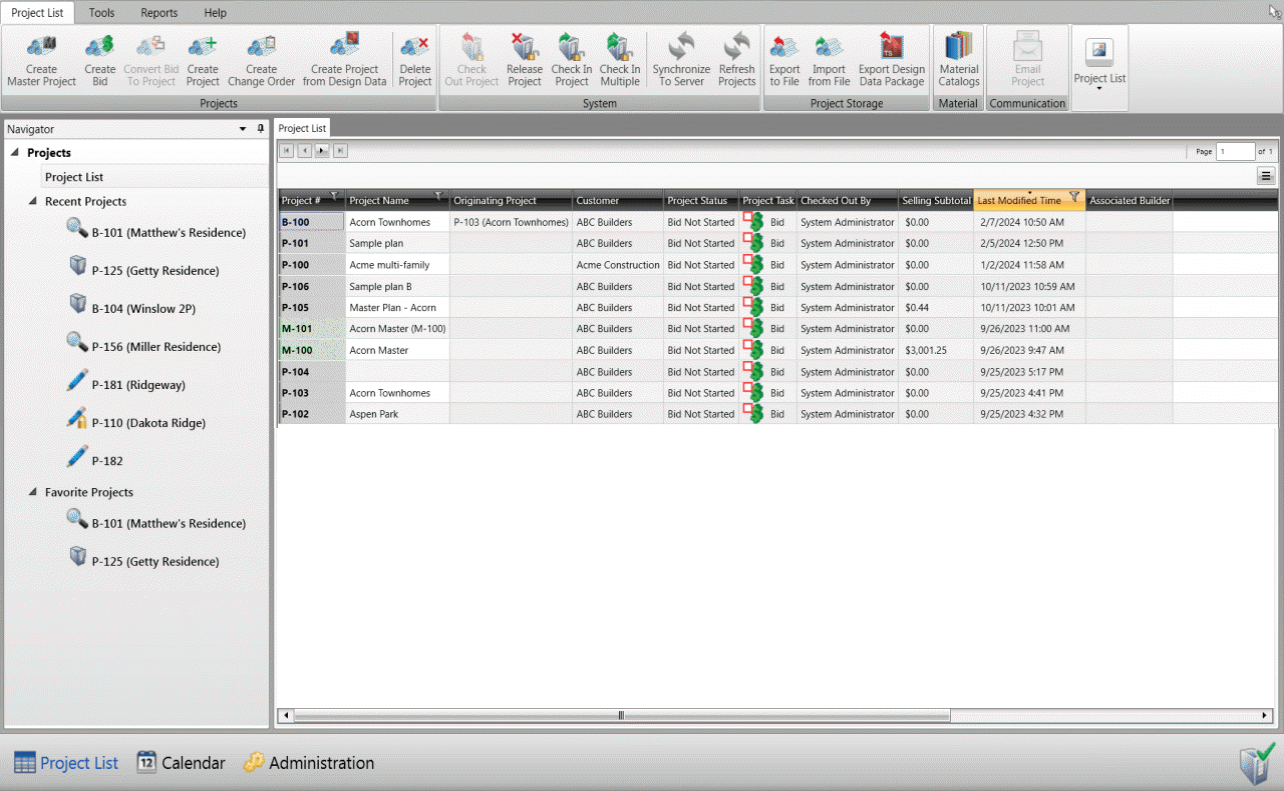Click Check In Multiple icon
This screenshot has height=791, width=1284.
click(x=619, y=47)
